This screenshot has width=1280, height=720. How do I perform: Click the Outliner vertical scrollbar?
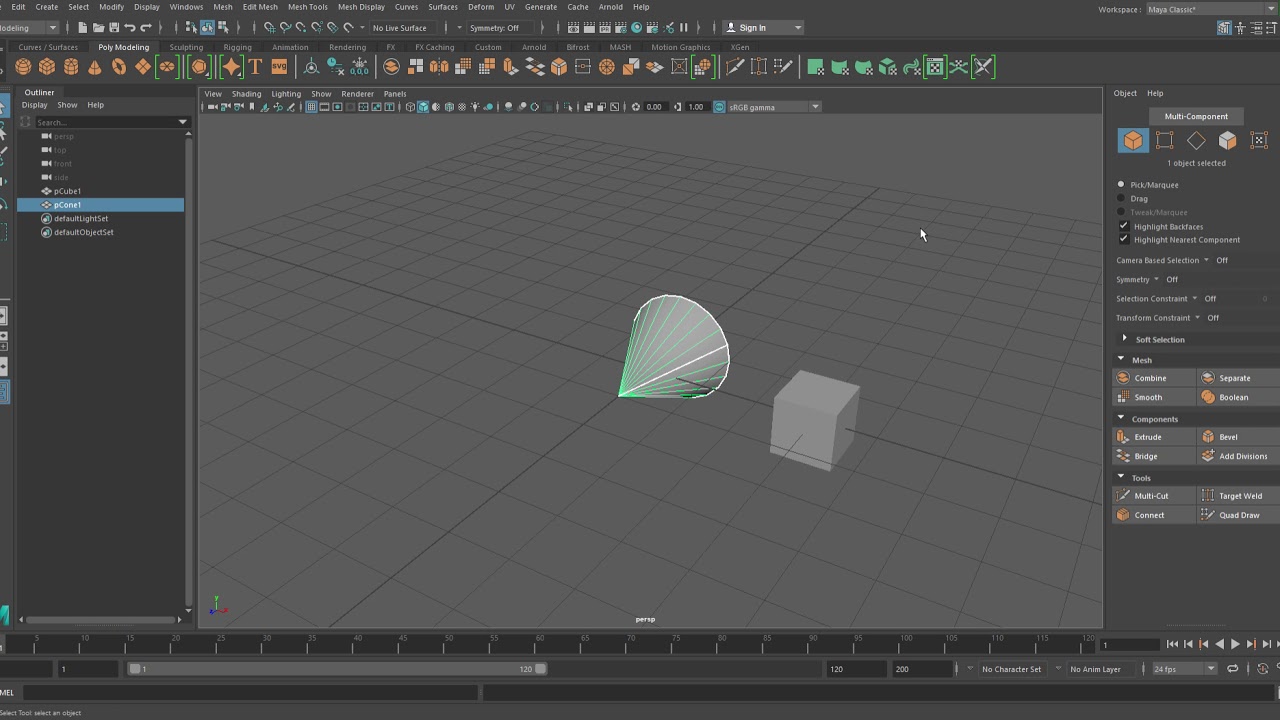coord(188,370)
